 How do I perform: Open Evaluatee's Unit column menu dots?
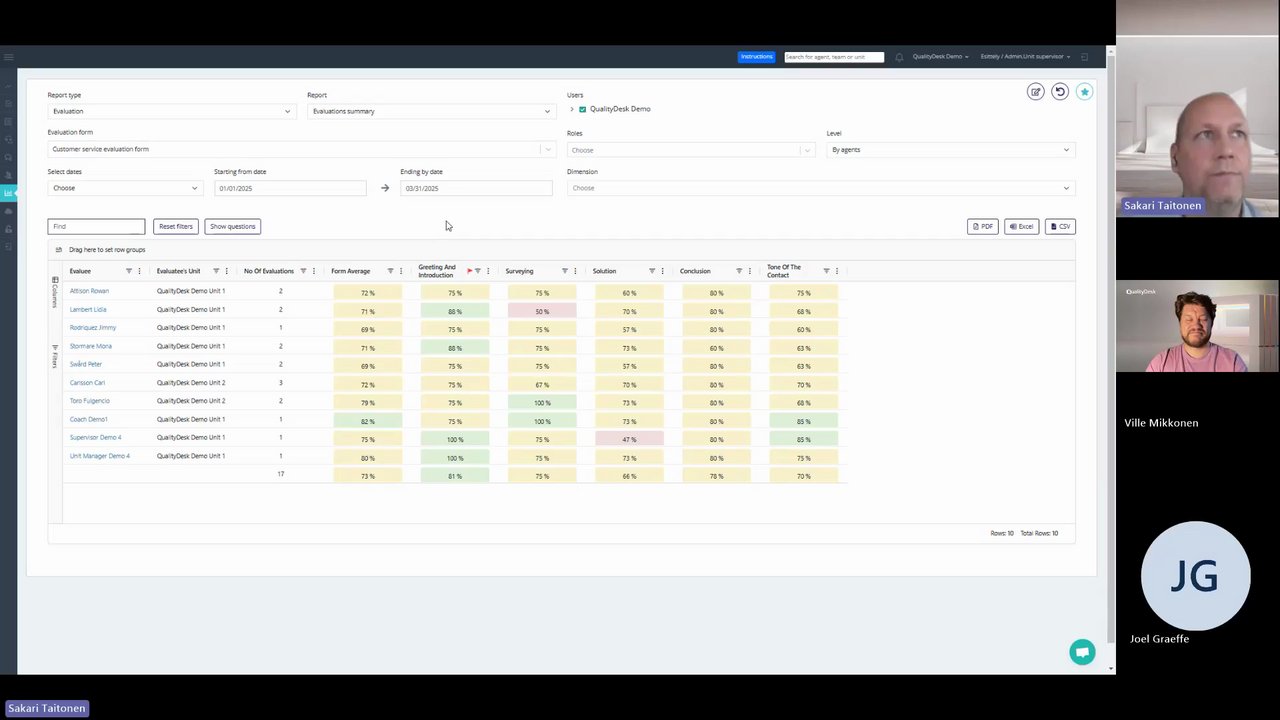click(226, 271)
